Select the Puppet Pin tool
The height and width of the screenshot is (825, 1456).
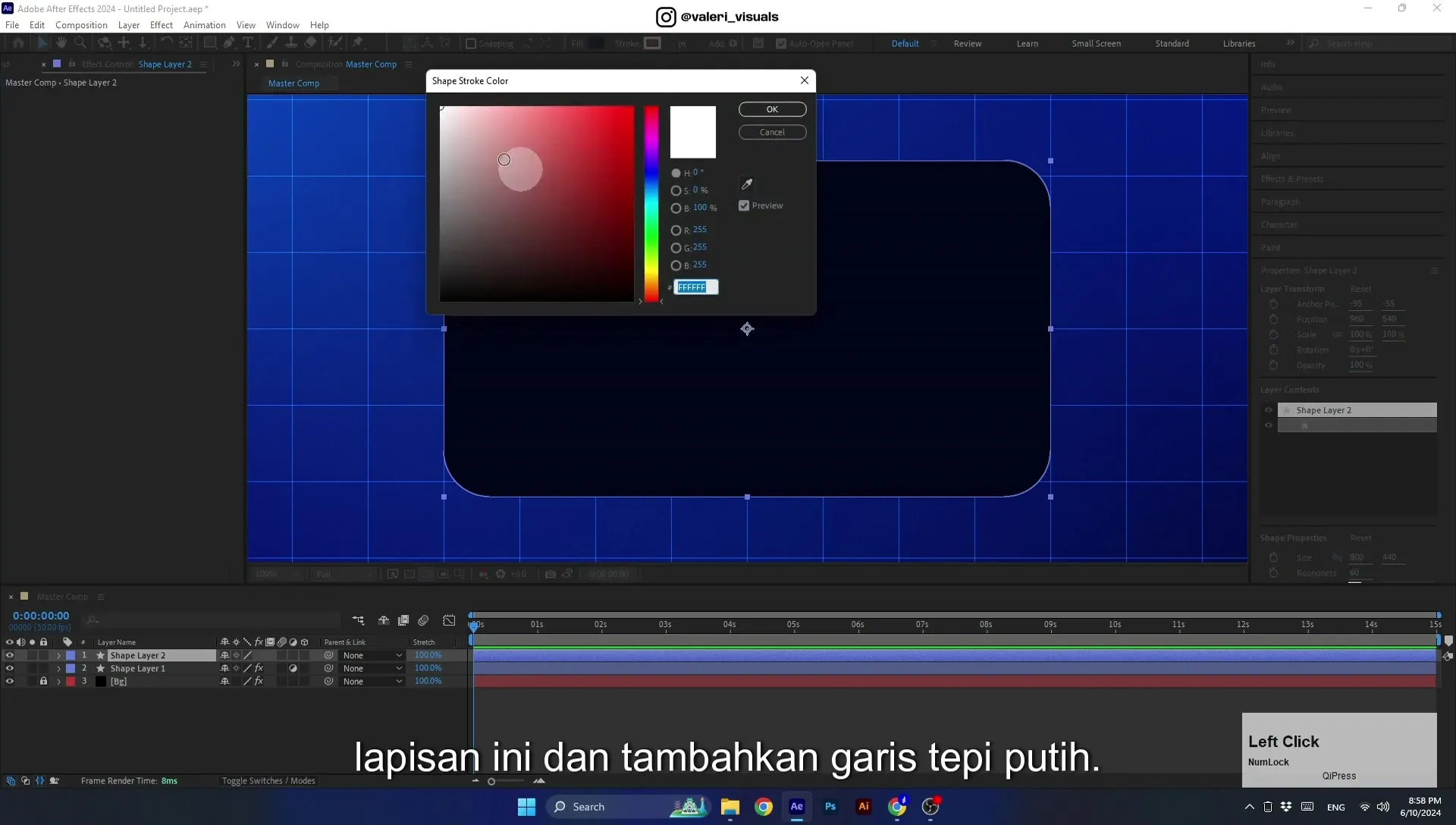pos(358,43)
